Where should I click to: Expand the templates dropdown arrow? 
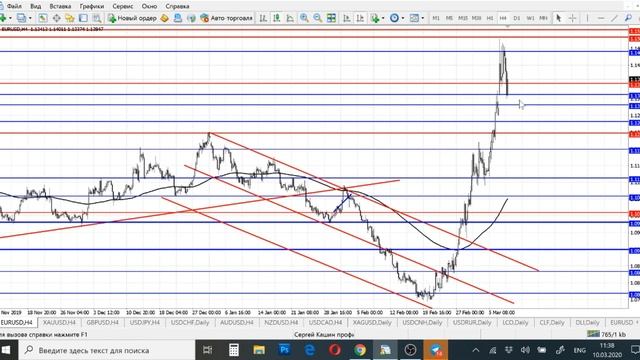point(422,18)
